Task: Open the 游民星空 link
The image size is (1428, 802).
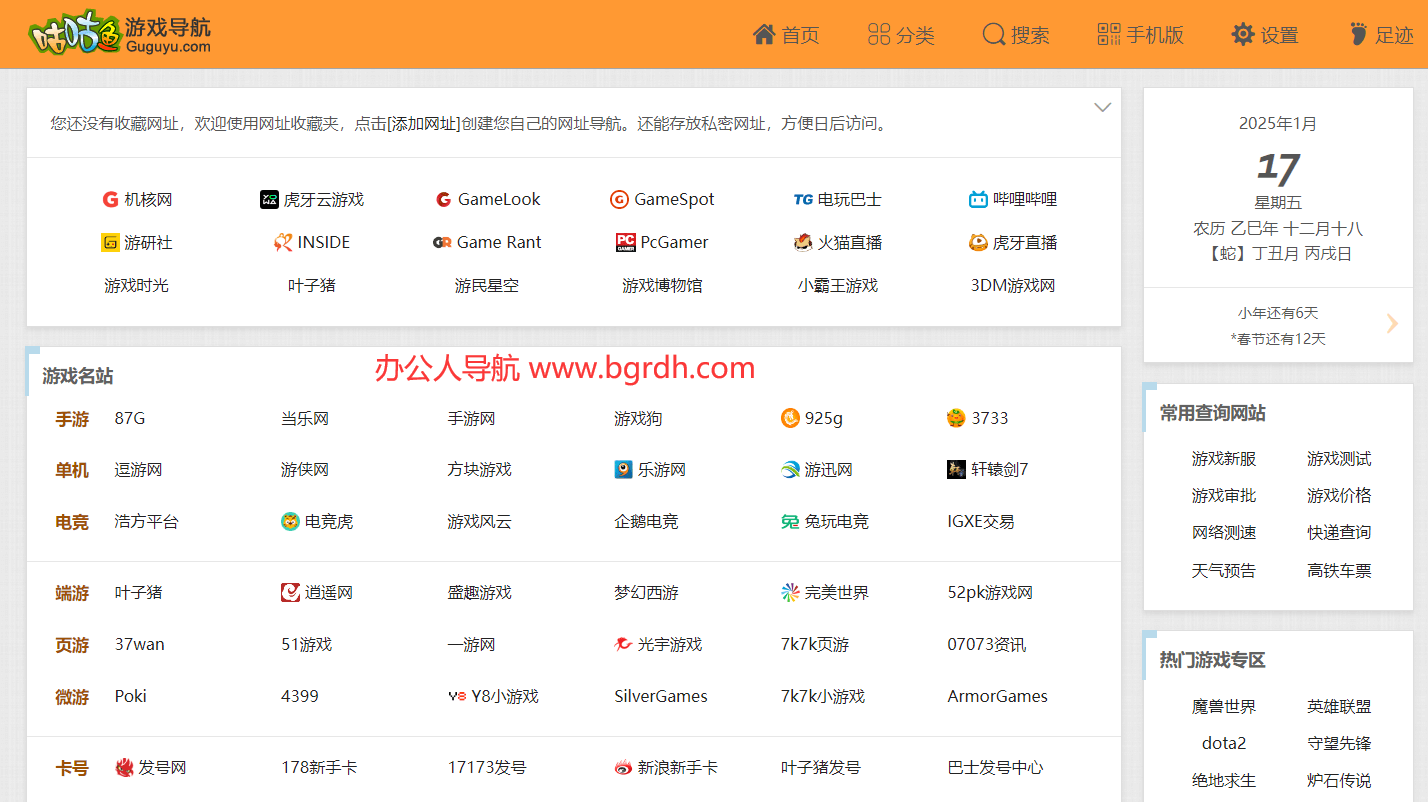Action: point(487,285)
